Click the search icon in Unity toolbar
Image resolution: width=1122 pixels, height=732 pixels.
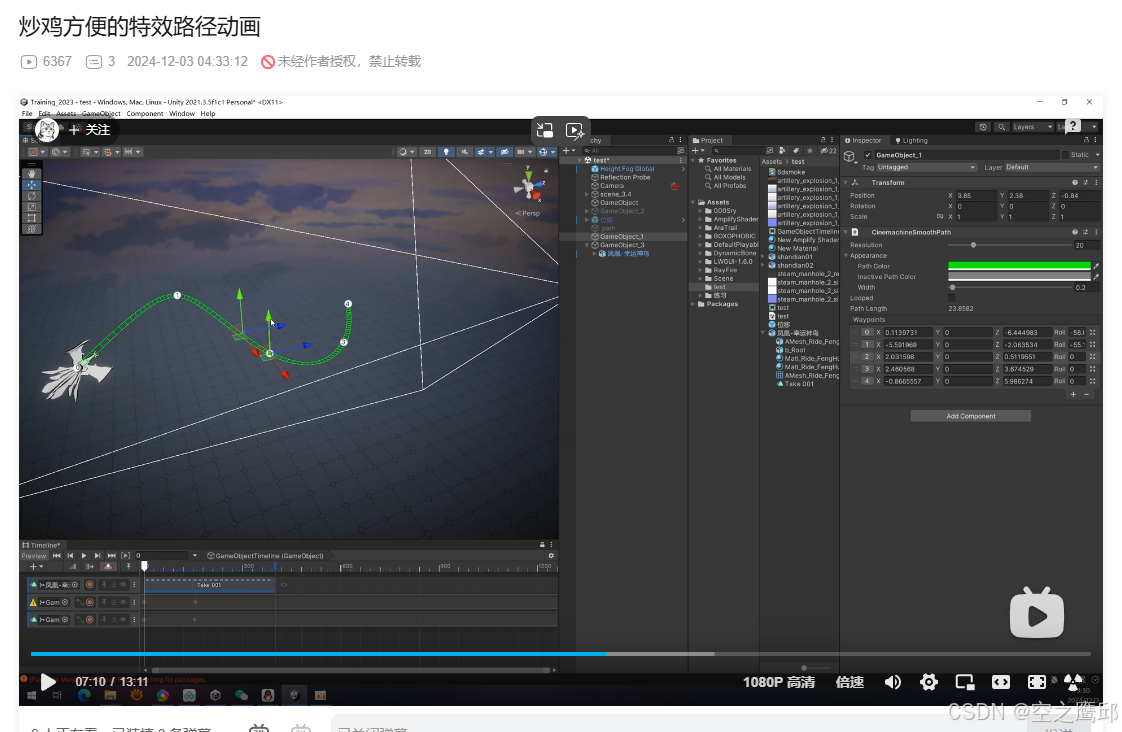(x=1002, y=127)
